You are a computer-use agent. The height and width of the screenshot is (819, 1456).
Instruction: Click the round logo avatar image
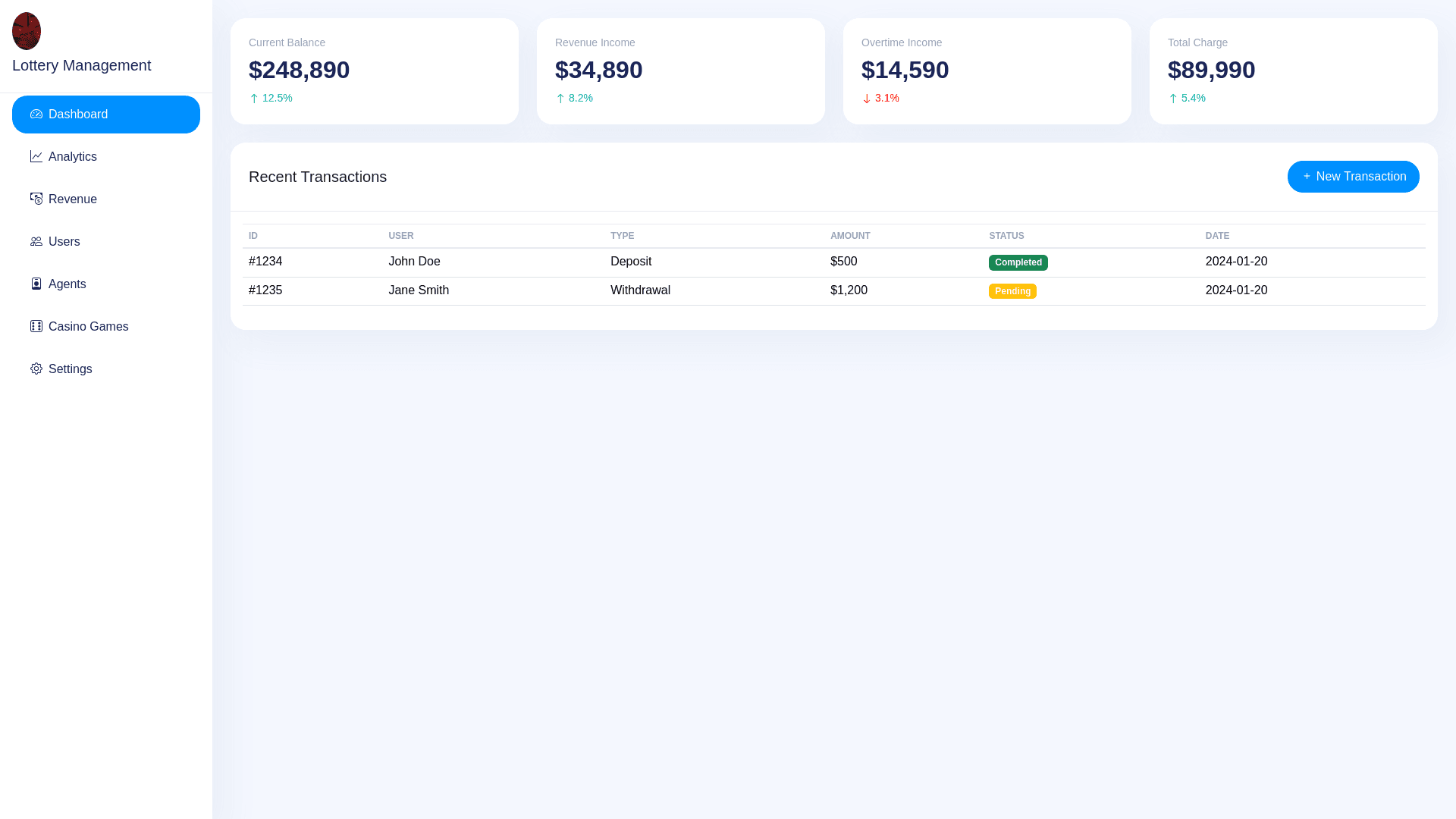coord(27,31)
